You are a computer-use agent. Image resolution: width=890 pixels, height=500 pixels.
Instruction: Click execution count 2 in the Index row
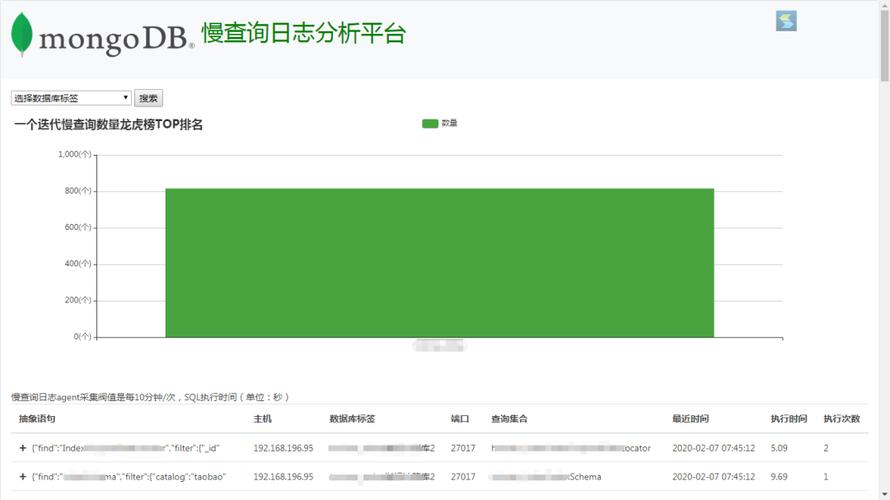coord(826,448)
